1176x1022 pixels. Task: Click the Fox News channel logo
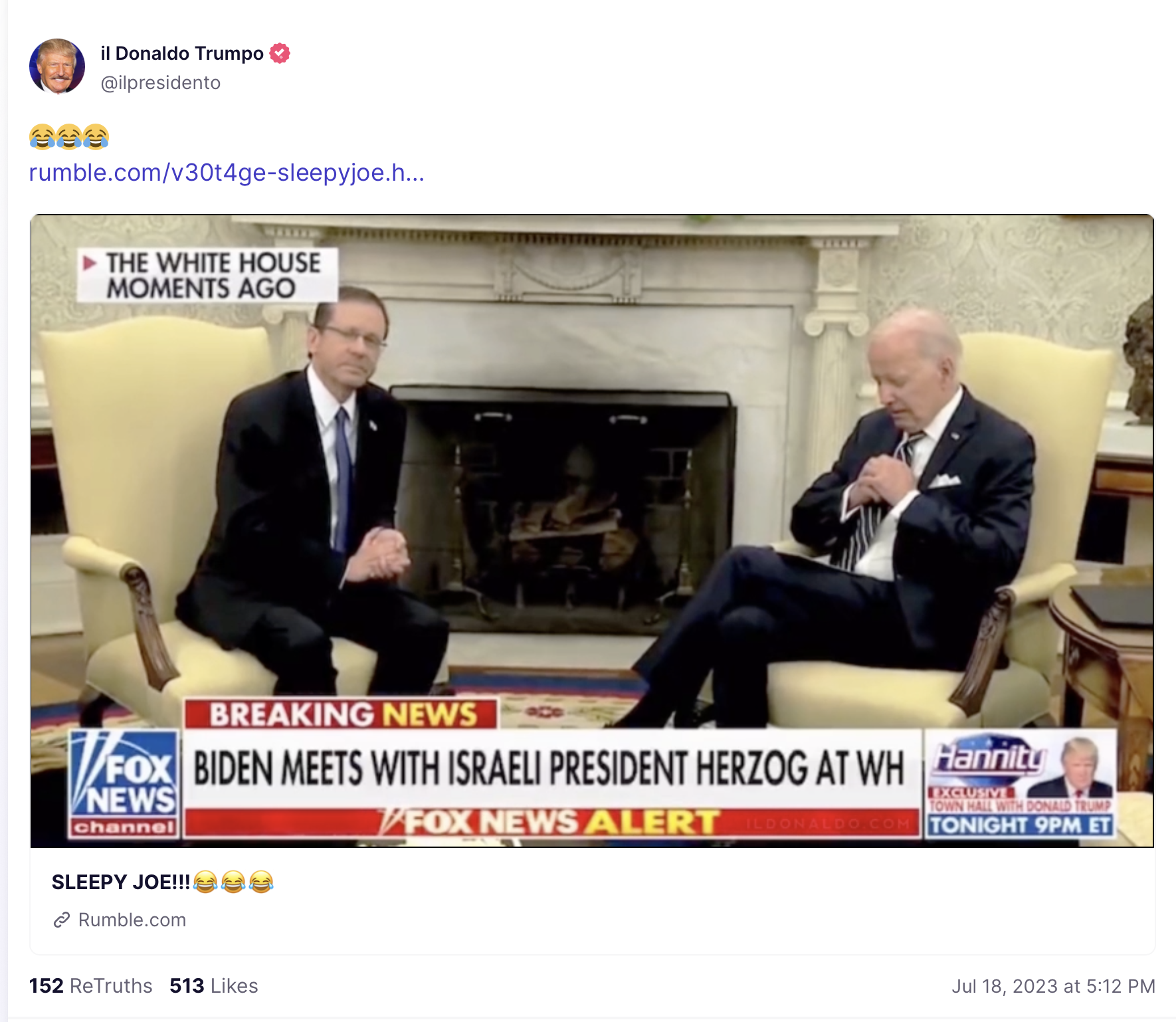pos(125,783)
